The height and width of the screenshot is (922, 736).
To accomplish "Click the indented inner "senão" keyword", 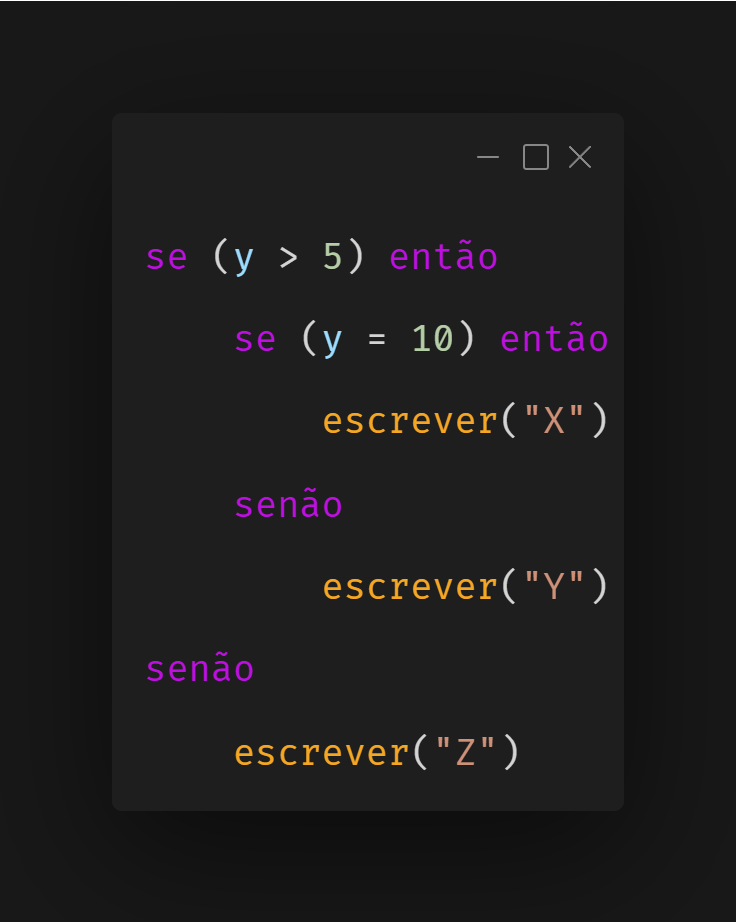I will pyautogui.click(x=289, y=505).
